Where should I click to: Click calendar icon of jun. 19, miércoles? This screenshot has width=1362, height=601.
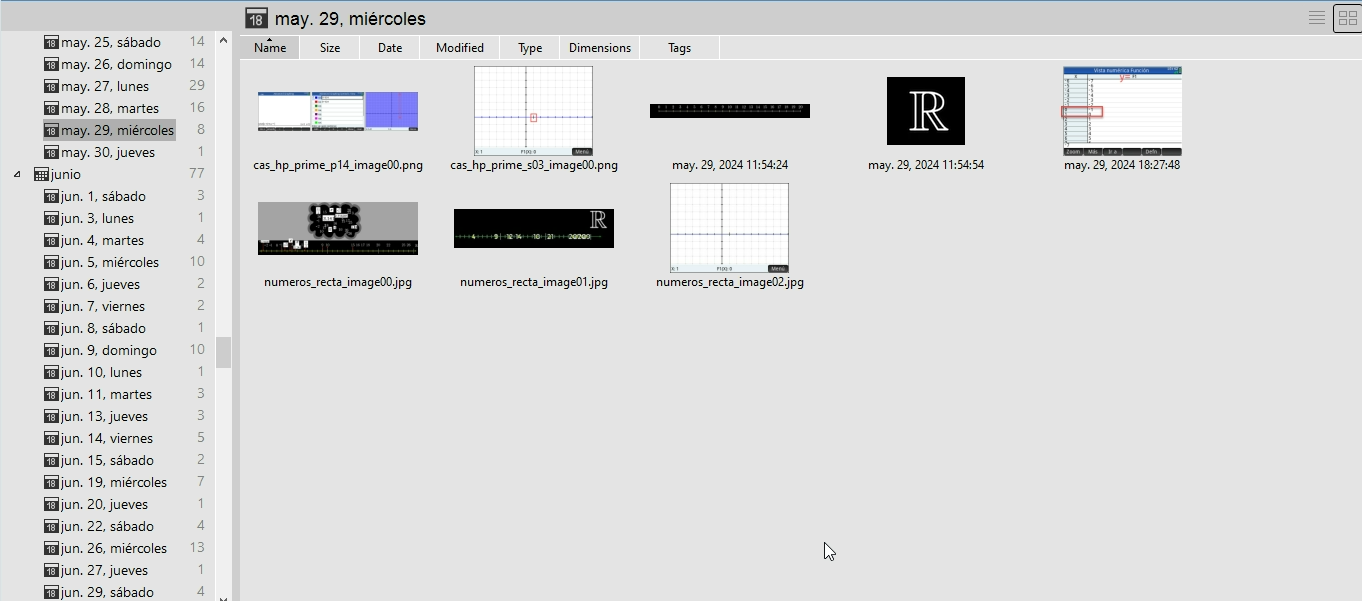click(52, 482)
